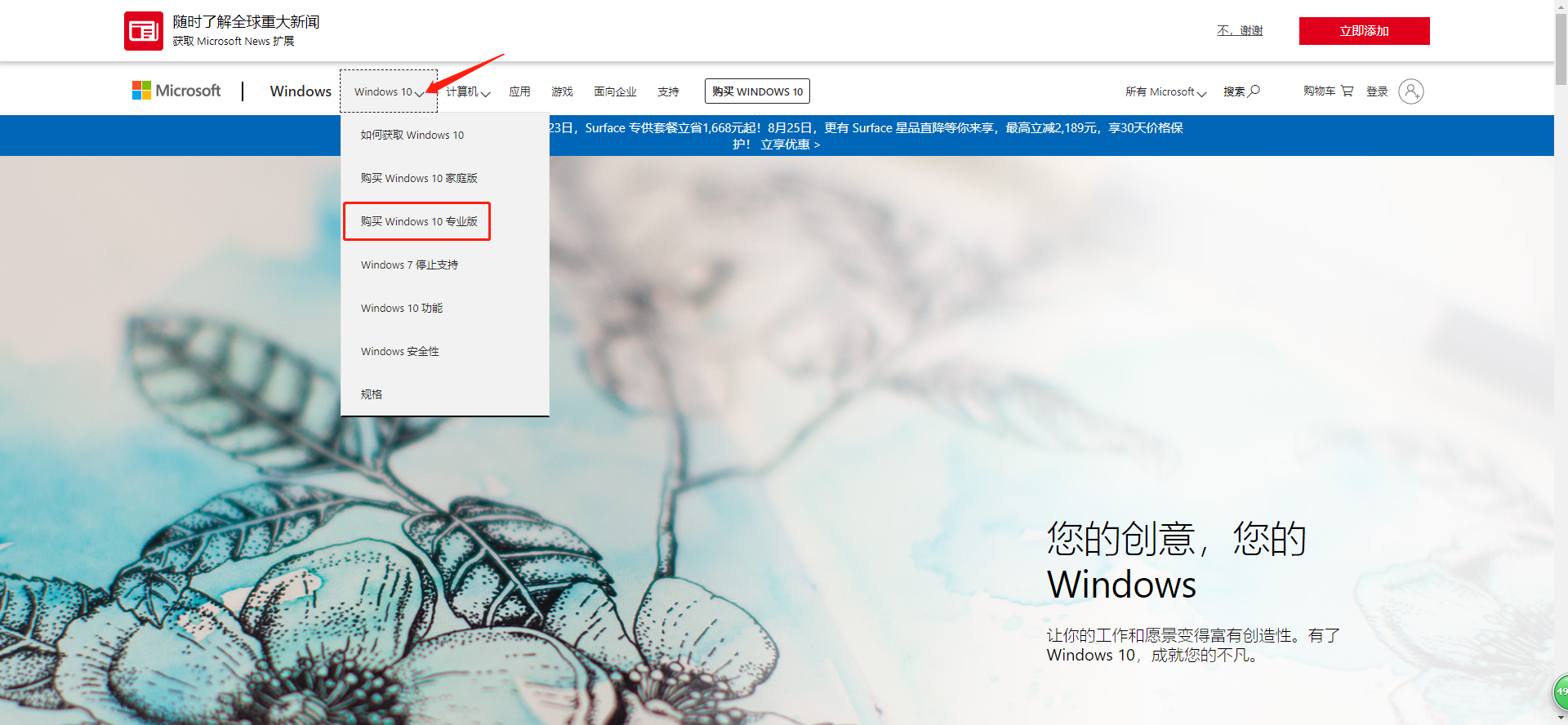Click the green badge at bottom right
The height and width of the screenshot is (725, 1568).
click(x=1561, y=692)
